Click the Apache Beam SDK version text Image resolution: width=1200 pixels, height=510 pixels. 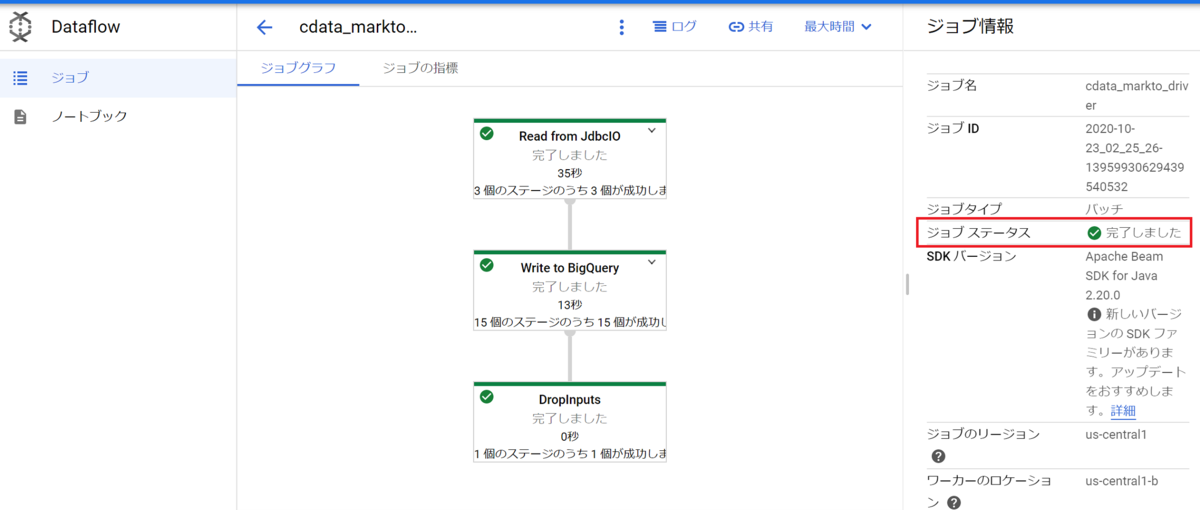coord(1123,275)
